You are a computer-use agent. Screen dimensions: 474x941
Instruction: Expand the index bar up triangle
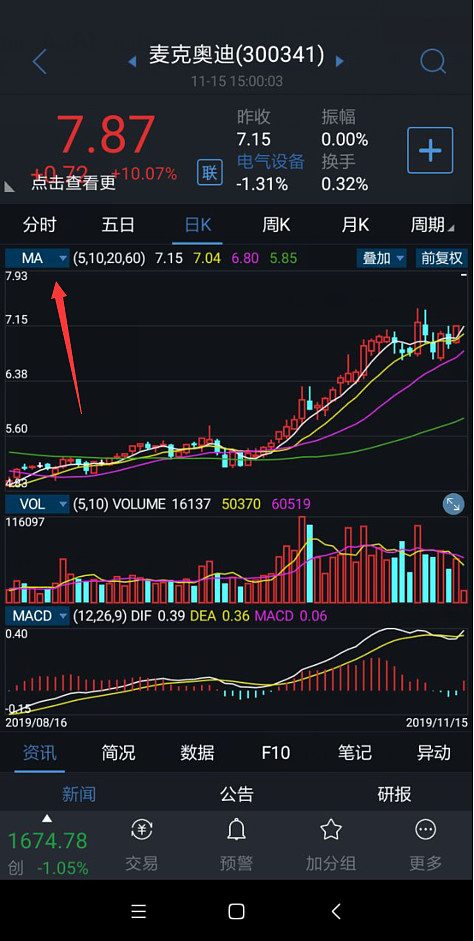click(47, 819)
